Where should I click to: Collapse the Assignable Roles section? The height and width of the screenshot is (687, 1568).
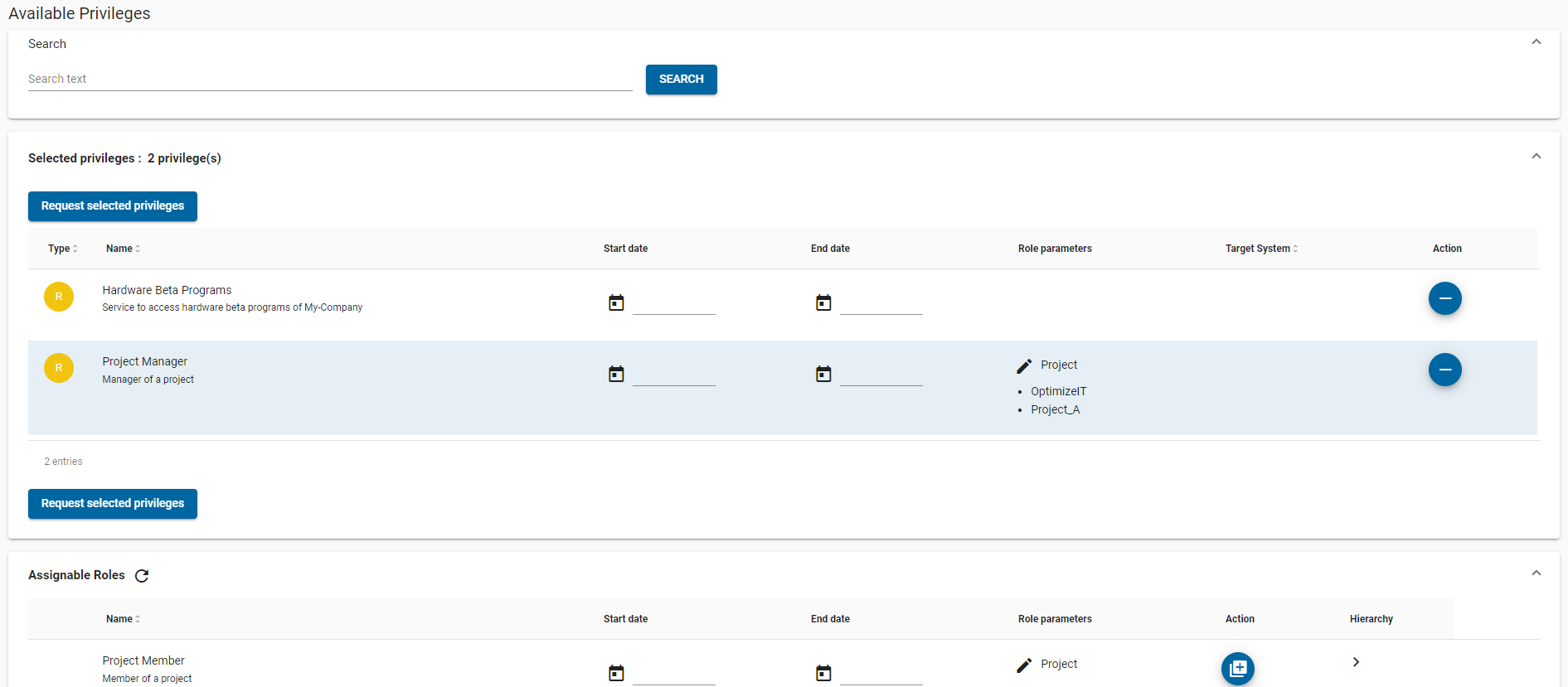click(x=1536, y=573)
